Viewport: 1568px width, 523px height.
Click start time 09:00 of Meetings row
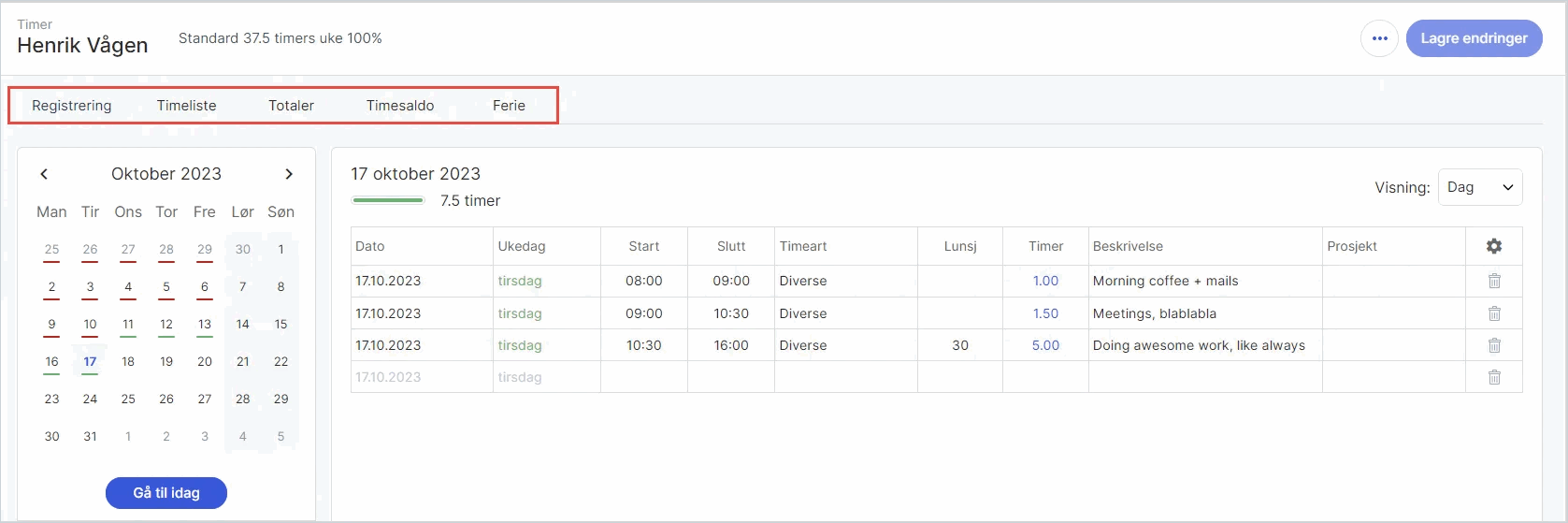coord(644,313)
